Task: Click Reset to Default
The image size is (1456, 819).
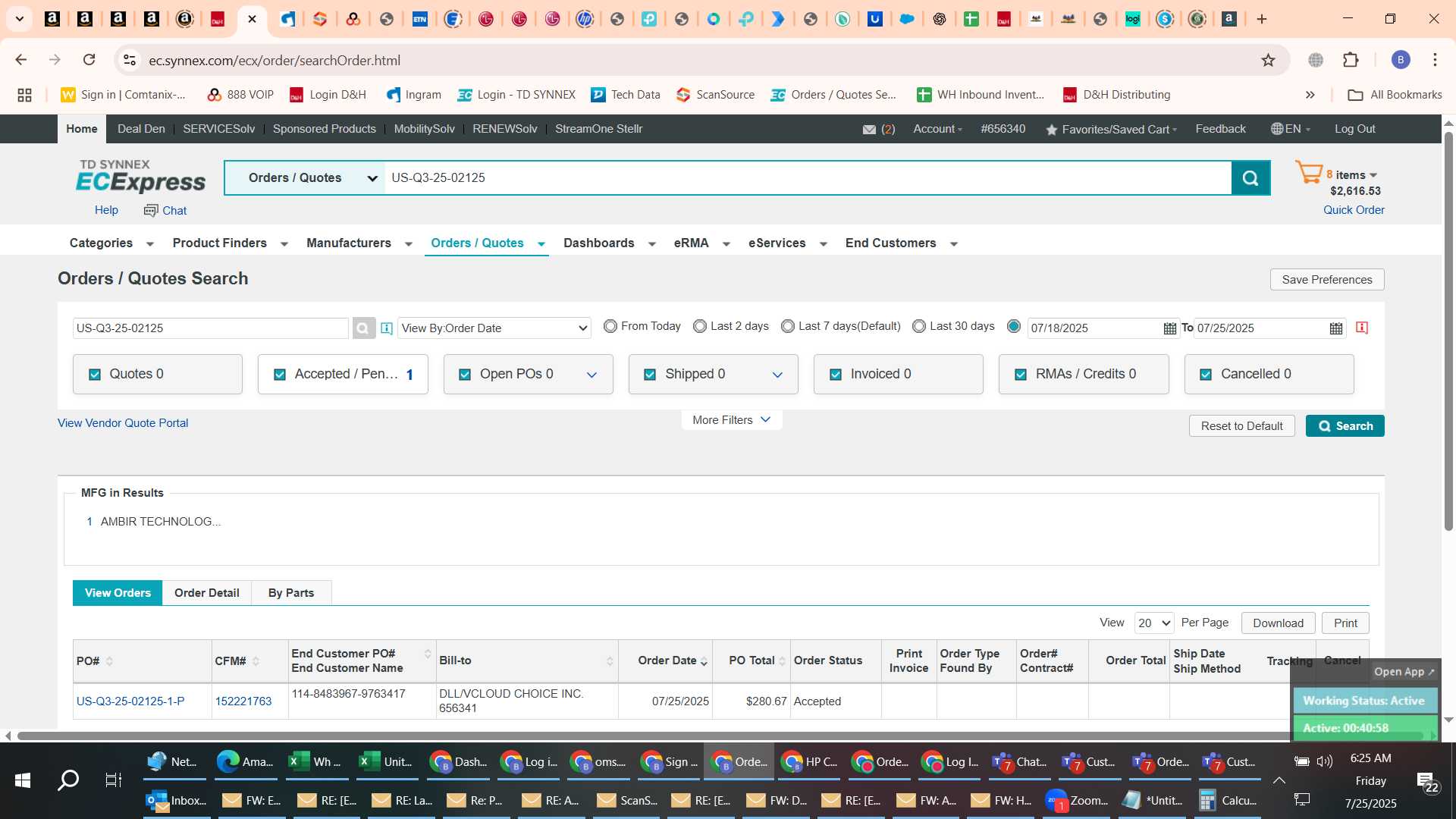Action: click(x=1241, y=426)
